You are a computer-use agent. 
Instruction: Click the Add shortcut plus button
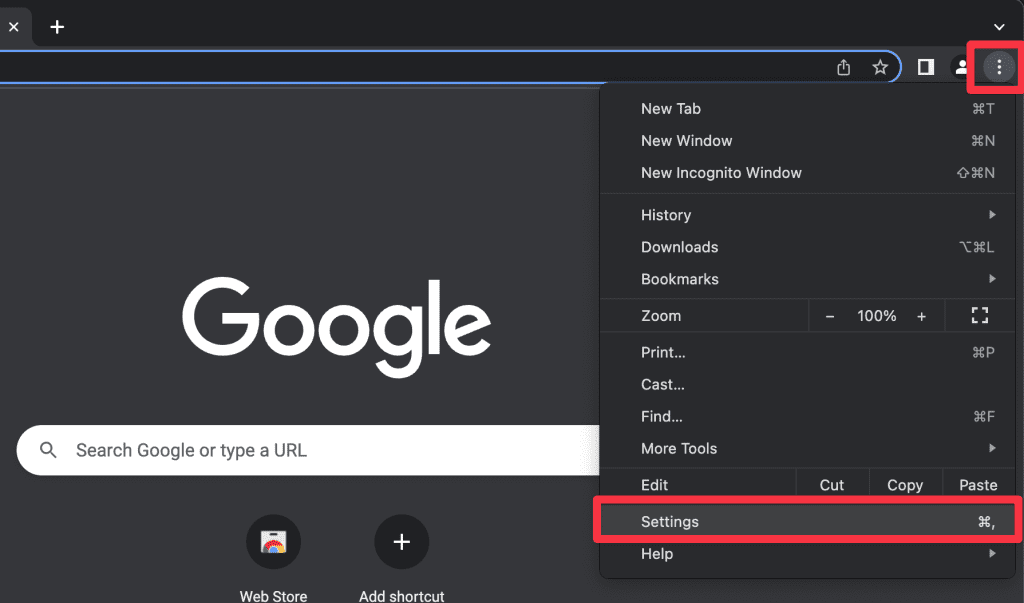(x=402, y=542)
